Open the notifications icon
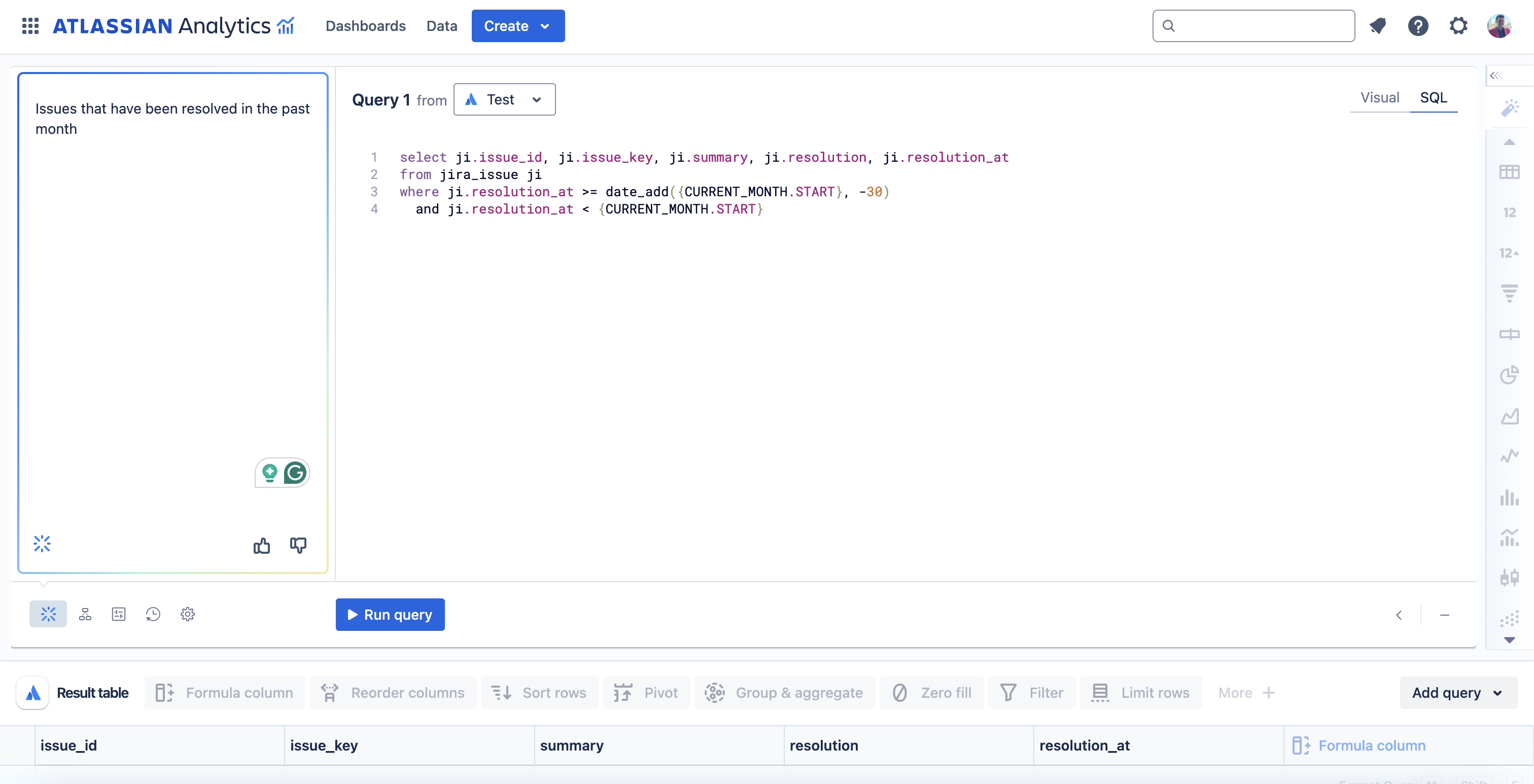The height and width of the screenshot is (784, 1534). [x=1377, y=25]
